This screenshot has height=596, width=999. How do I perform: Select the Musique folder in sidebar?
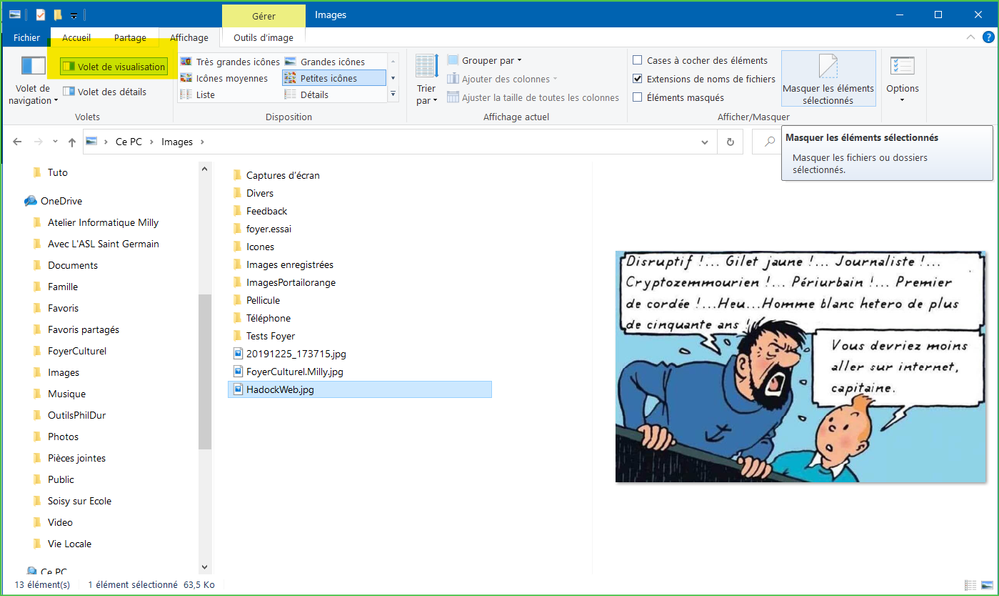[66, 394]
